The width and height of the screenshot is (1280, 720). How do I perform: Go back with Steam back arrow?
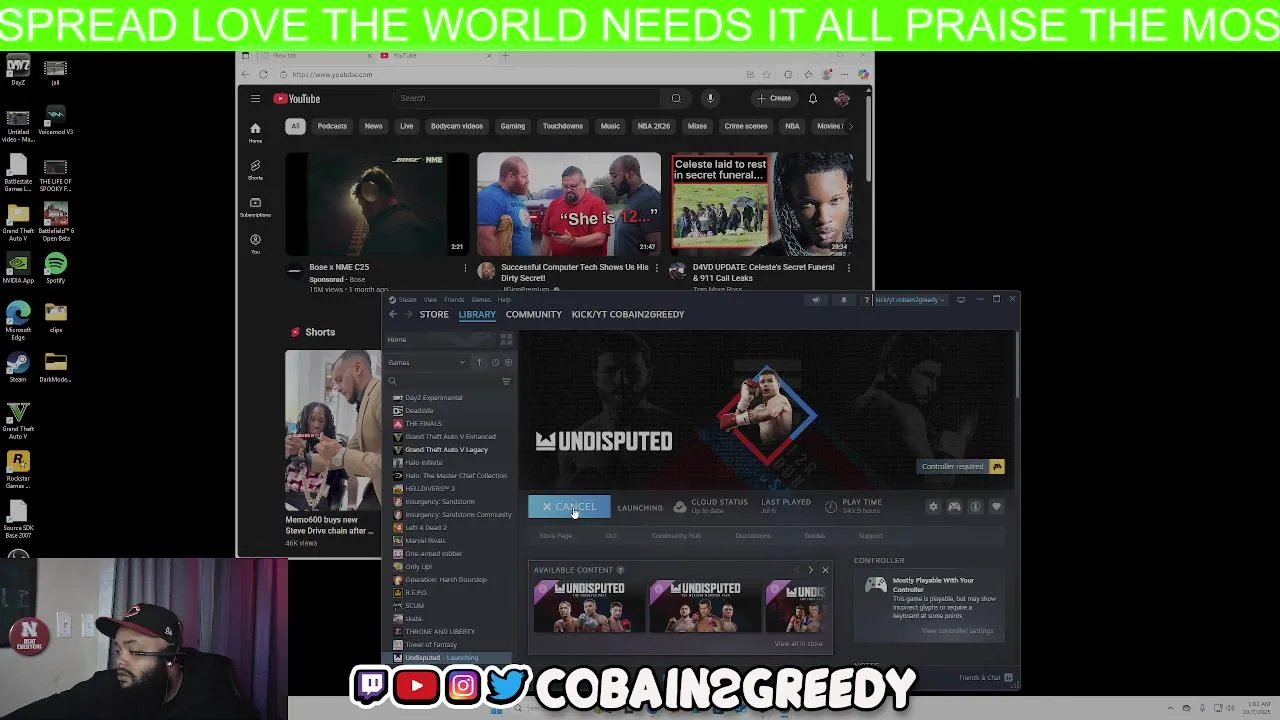[x=393, y=314]
